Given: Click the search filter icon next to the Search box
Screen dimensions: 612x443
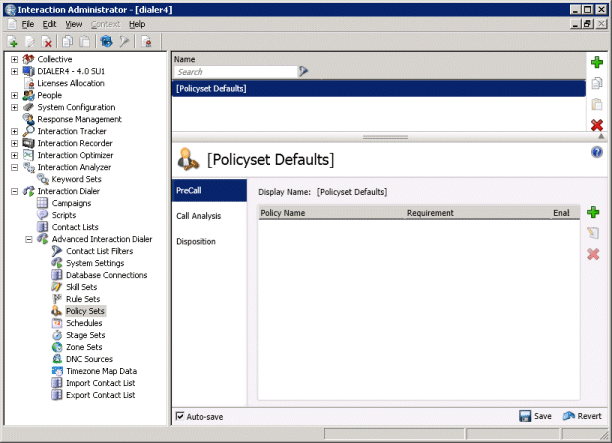Looking at the screenshot, I should click(303, 72).
